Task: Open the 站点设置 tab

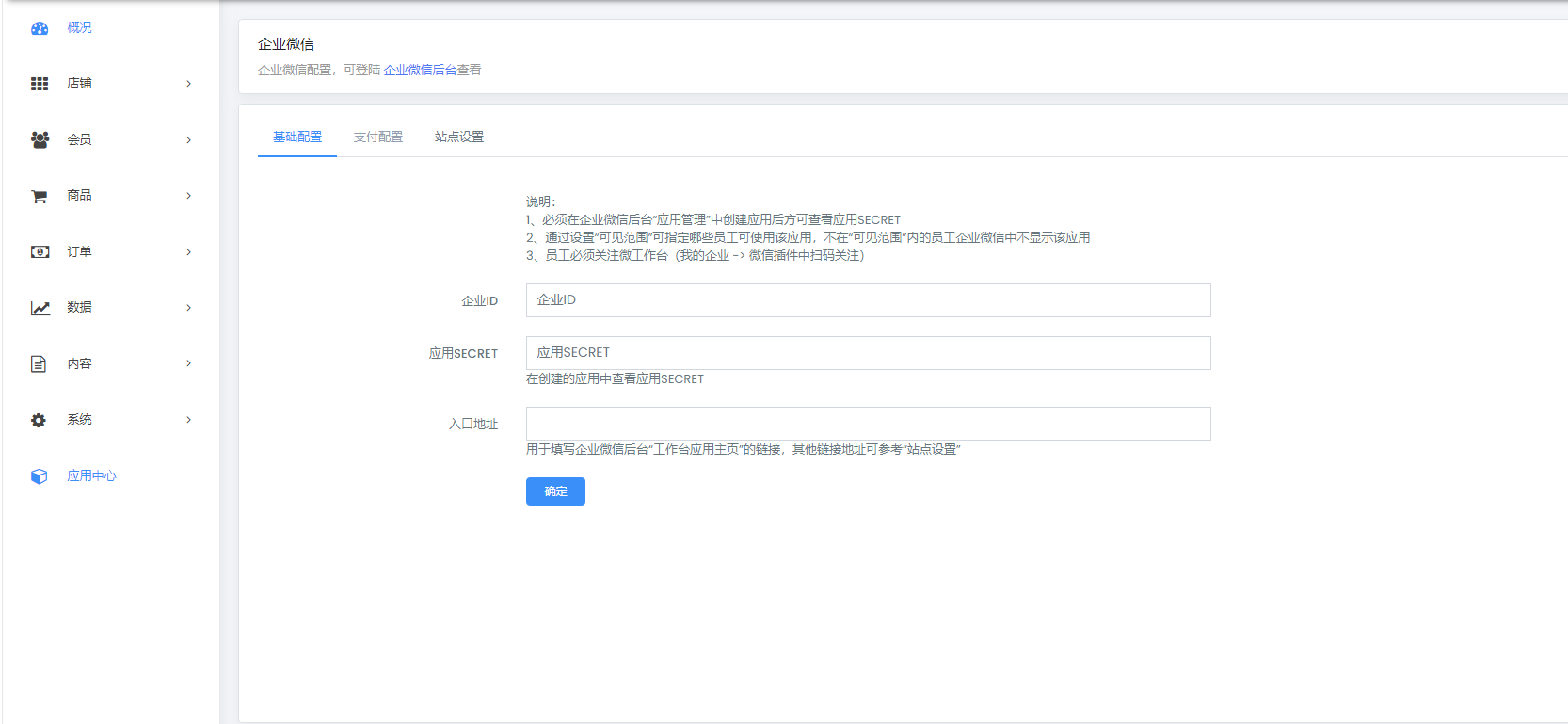Action: [459, 137]
